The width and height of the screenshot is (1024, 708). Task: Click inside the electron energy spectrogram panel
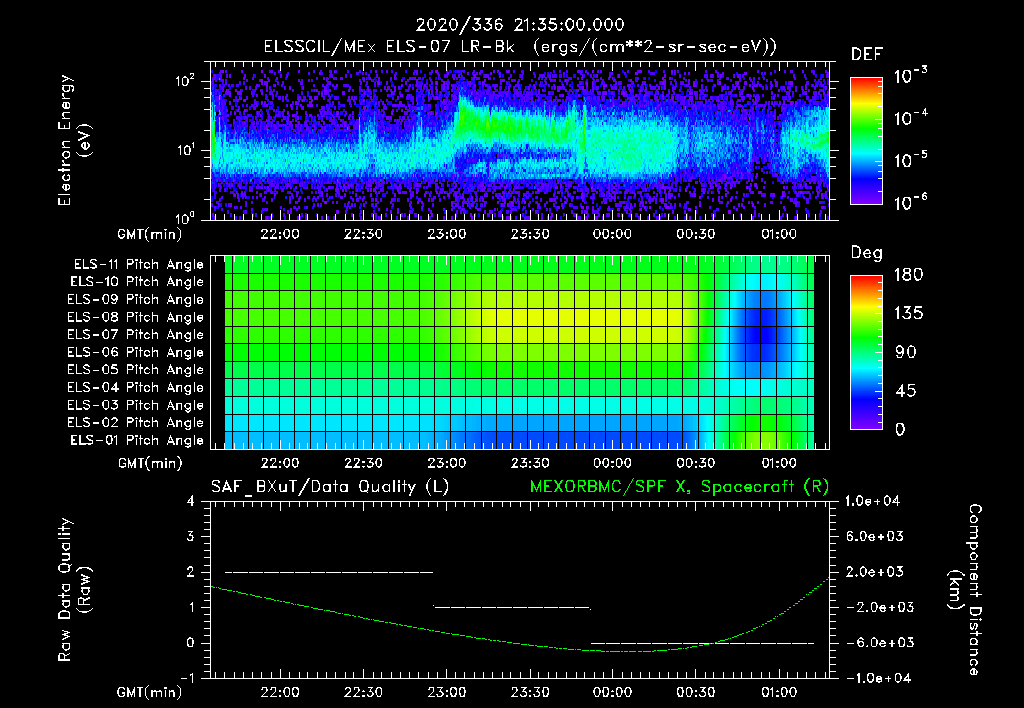click(520, 141)
